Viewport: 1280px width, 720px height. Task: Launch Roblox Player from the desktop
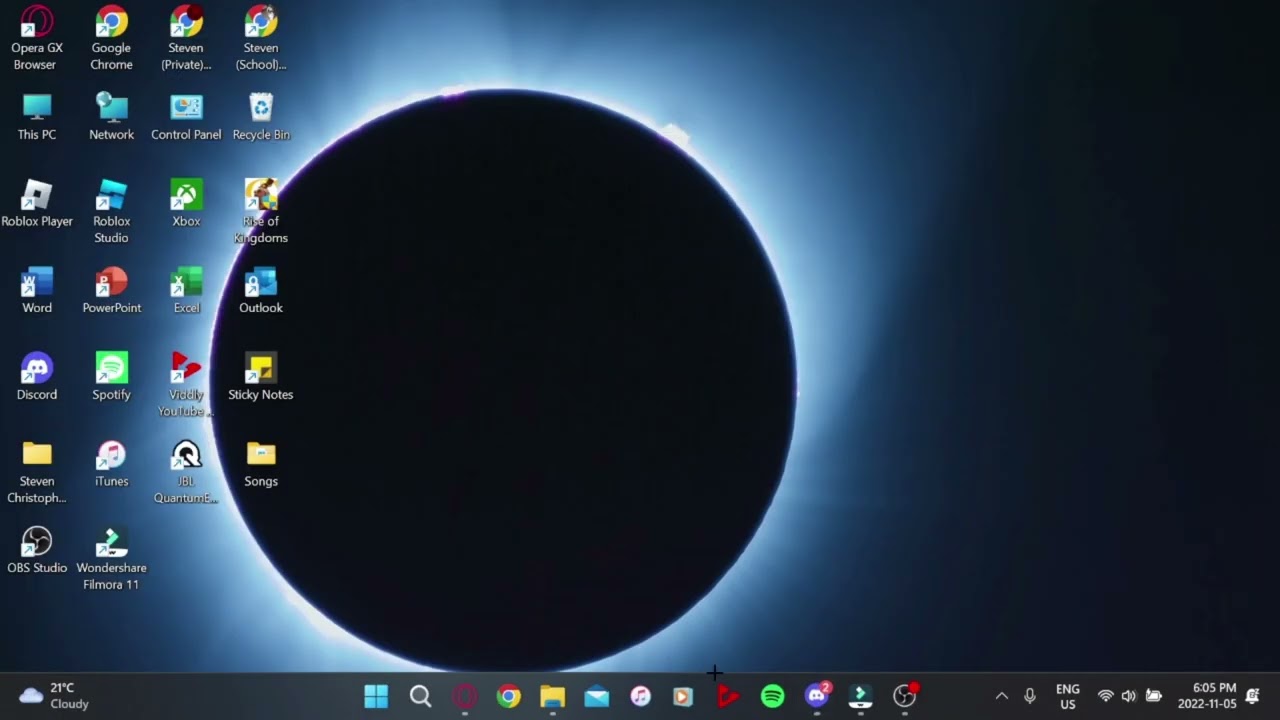(37, 204)
